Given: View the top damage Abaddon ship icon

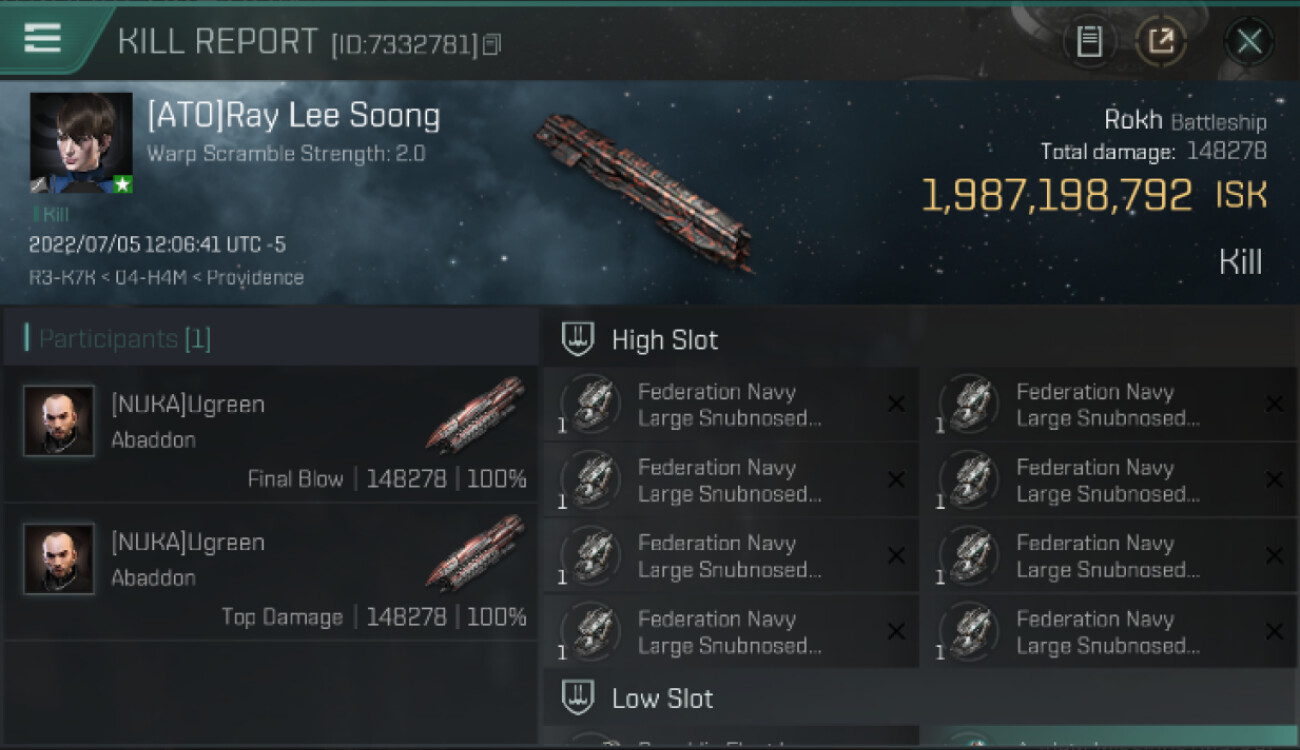Looking at the screenshot, I should click(x=476, y=552).
